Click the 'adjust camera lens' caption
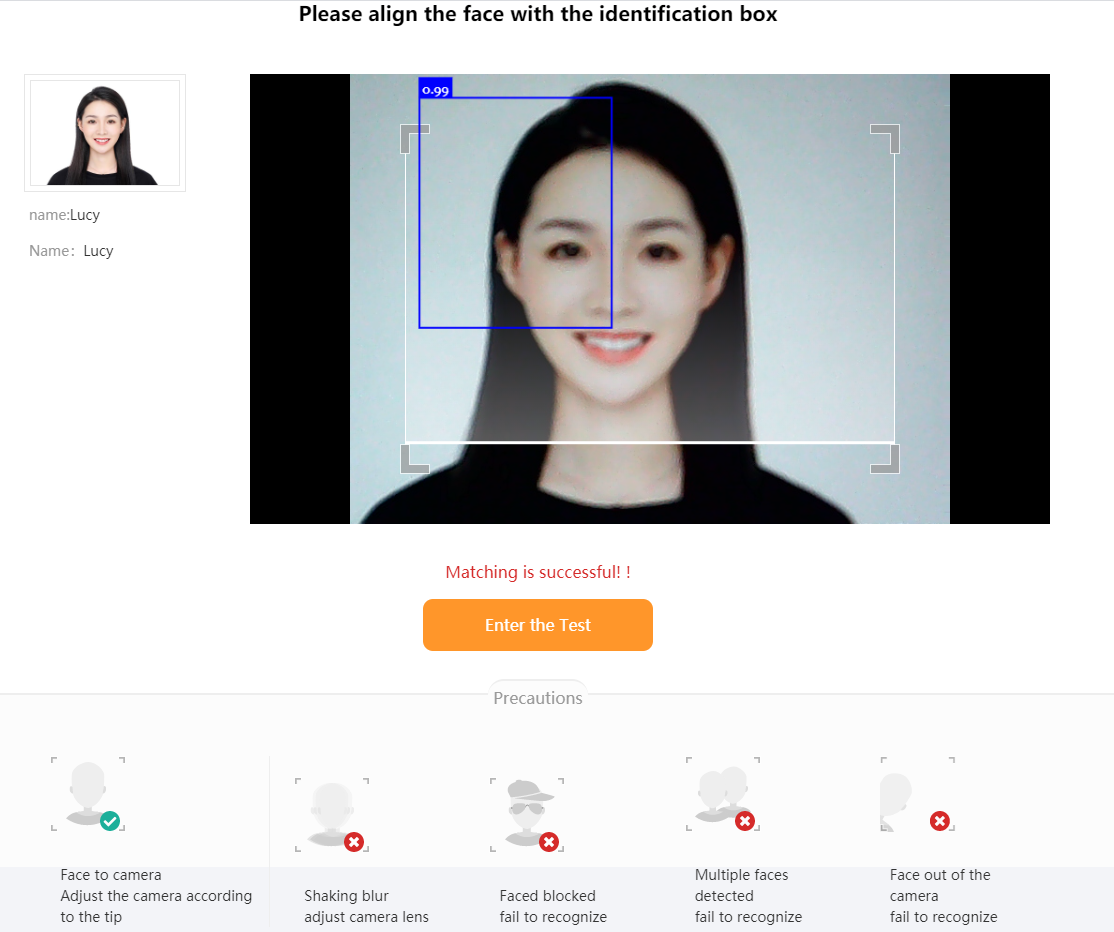The height and width of the screenshot is (932, 1114). (367, 916)
